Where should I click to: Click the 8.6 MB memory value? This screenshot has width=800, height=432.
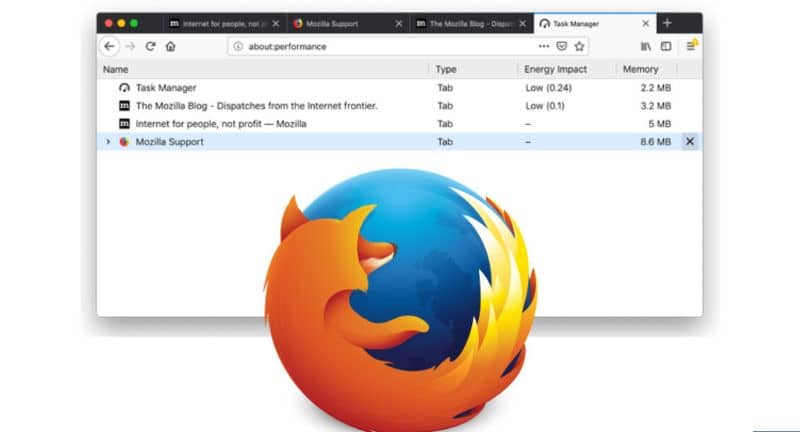[x=656, y=142]
